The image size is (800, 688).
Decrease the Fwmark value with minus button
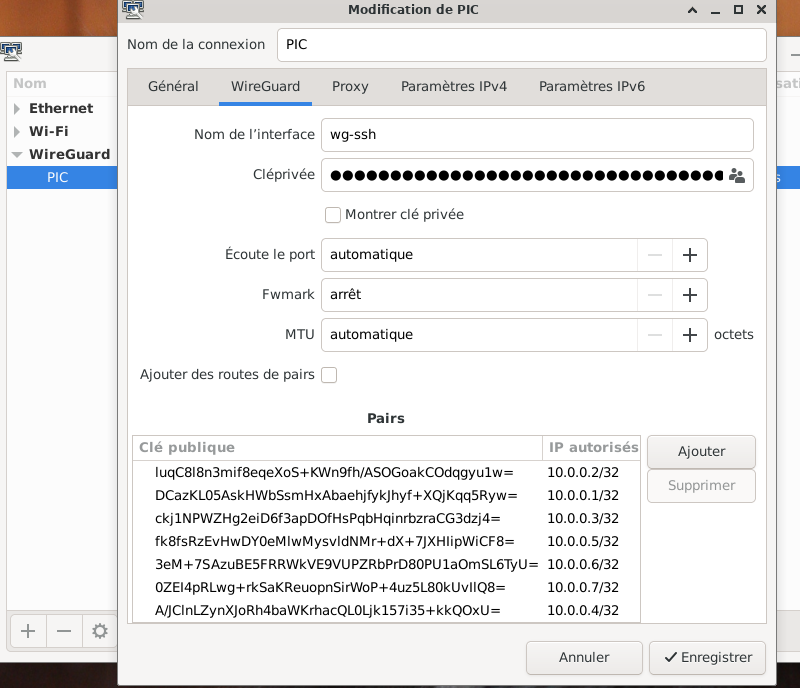coord(655,295)
